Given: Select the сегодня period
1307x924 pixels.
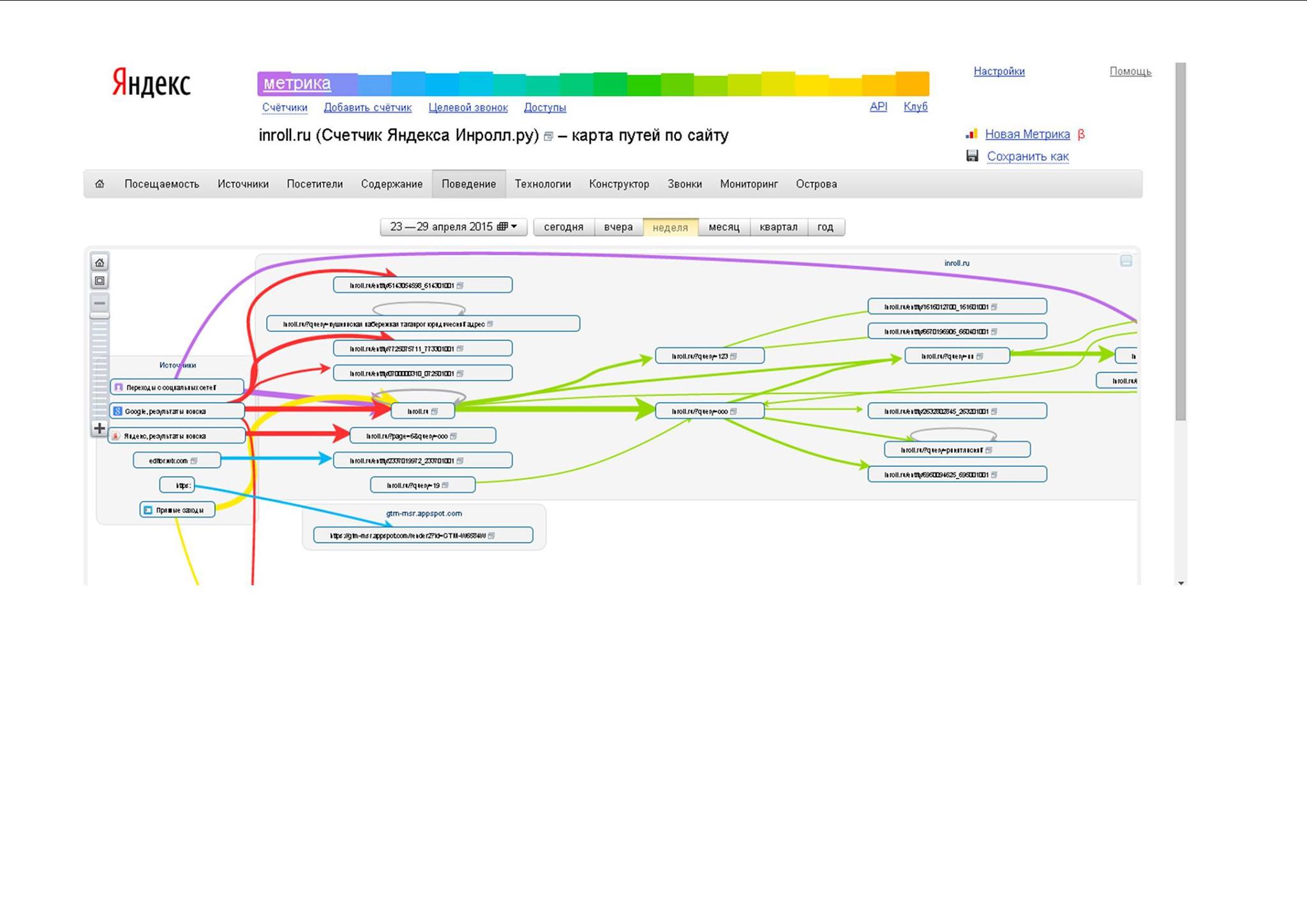Looking at the screenshot, I should pyautogui.click(x=564, y=227).
